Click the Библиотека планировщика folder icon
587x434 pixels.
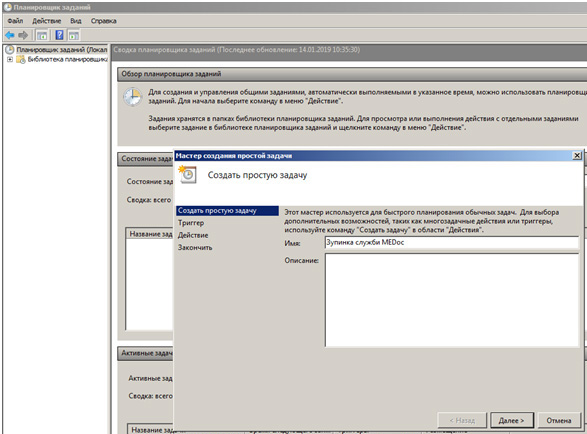point(21,59)
